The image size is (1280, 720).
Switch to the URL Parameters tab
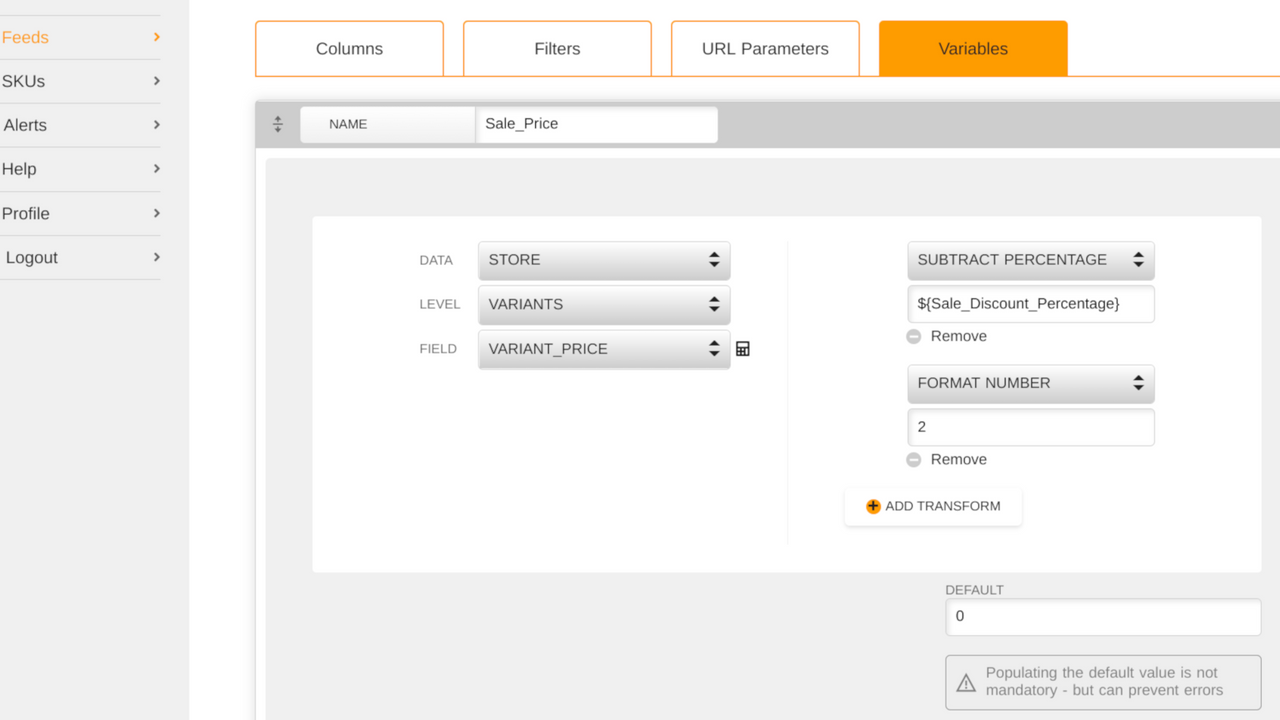click(765, 49)
